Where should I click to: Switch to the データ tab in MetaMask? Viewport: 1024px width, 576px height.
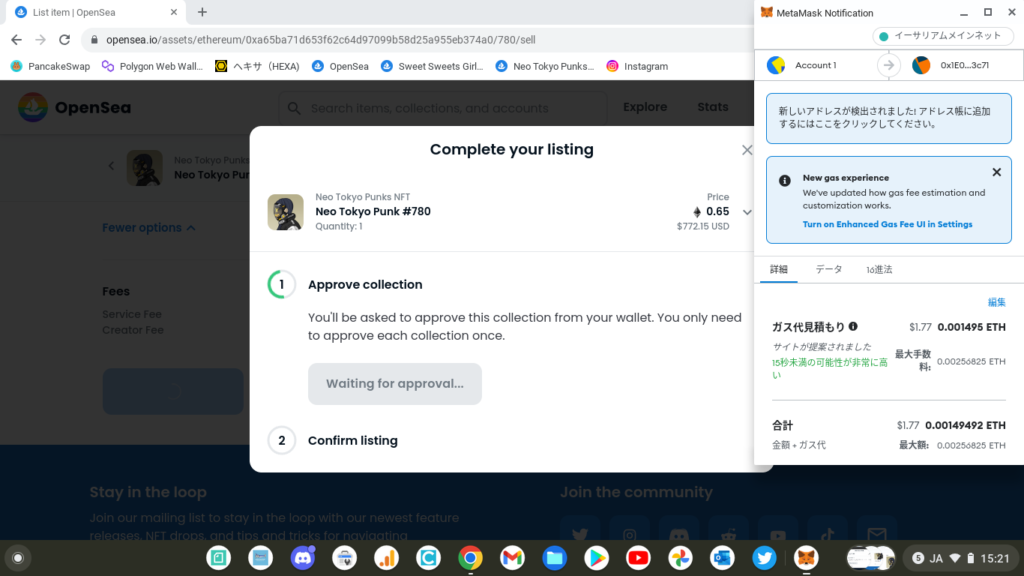click(x=829, y=270)
